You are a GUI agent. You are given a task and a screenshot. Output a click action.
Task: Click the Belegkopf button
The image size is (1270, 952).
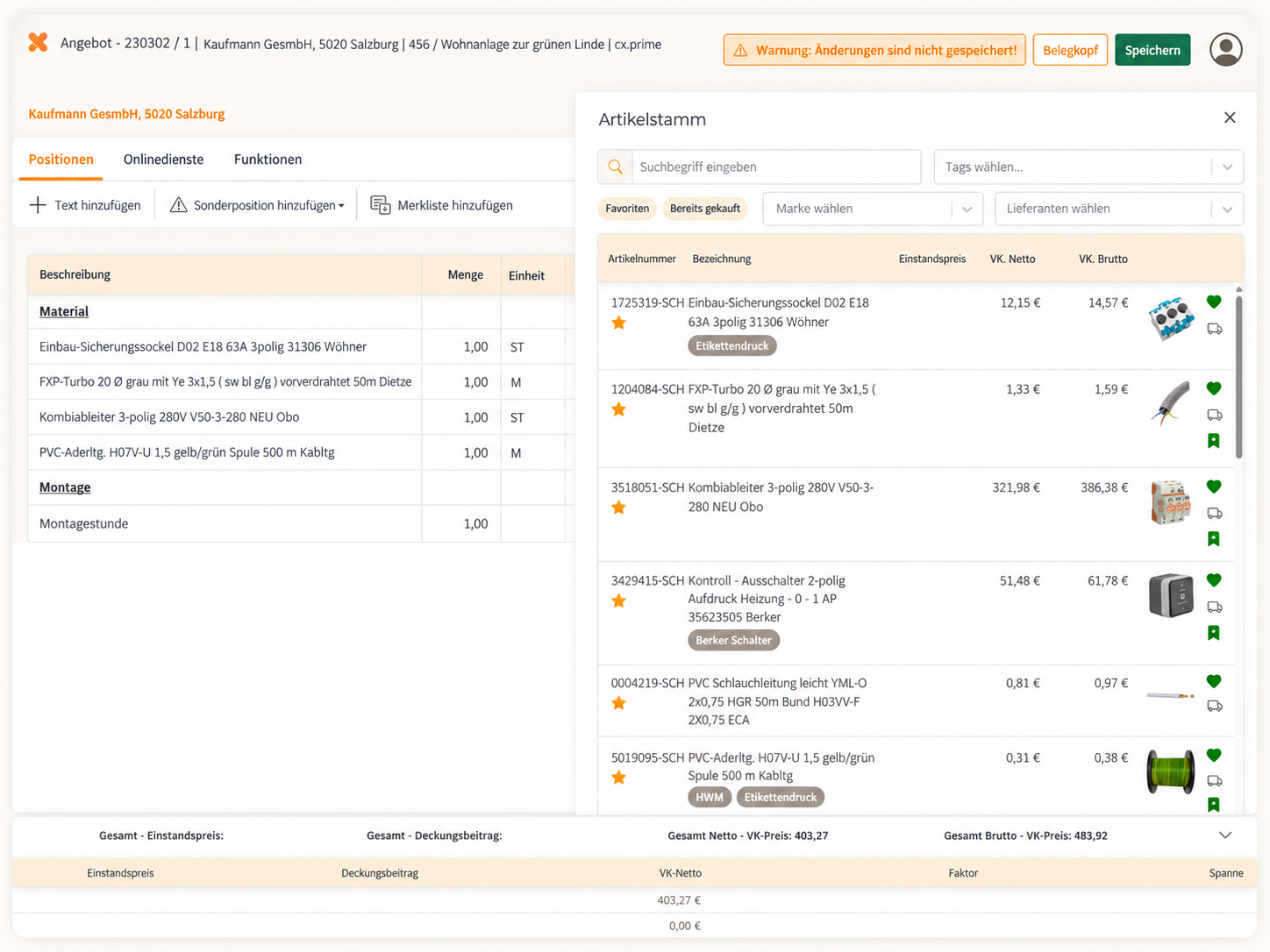[x=1070, y=50]
